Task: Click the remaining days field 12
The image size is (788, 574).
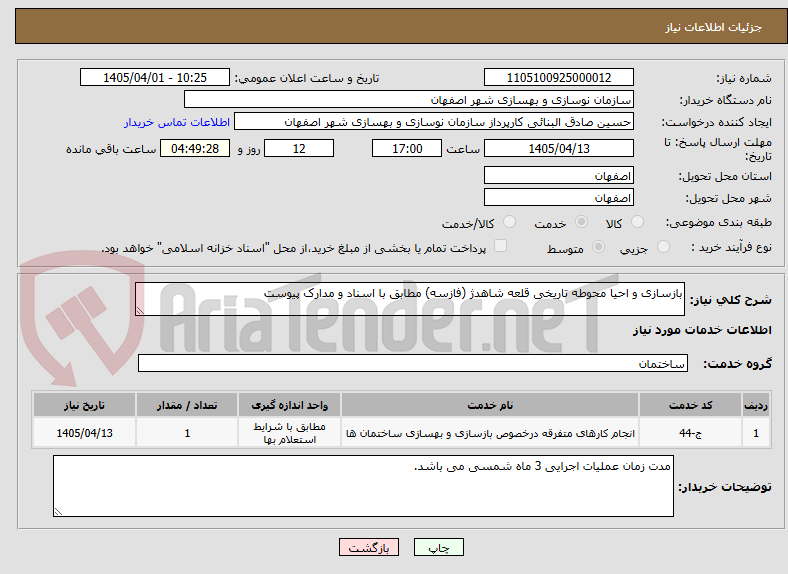Action: (299, 148)
